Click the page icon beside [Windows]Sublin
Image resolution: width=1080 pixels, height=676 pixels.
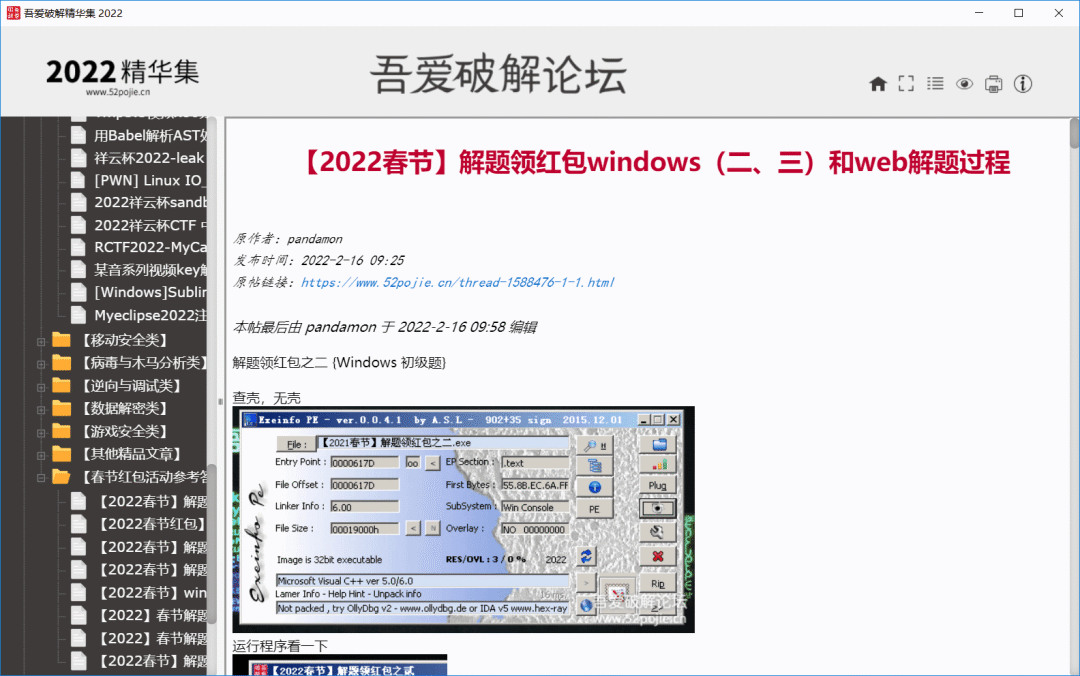(x=79, y=292)
